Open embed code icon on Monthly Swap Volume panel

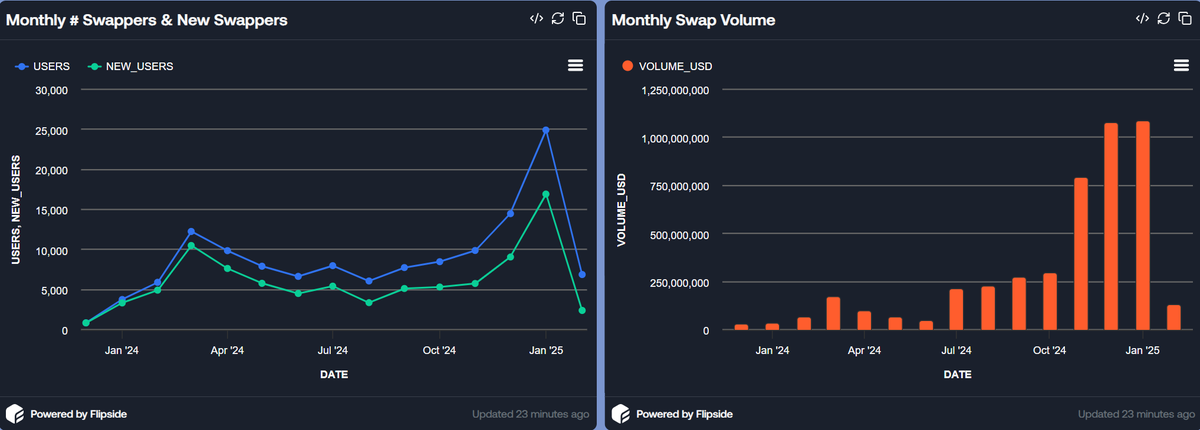click(x=1142, y=19)
